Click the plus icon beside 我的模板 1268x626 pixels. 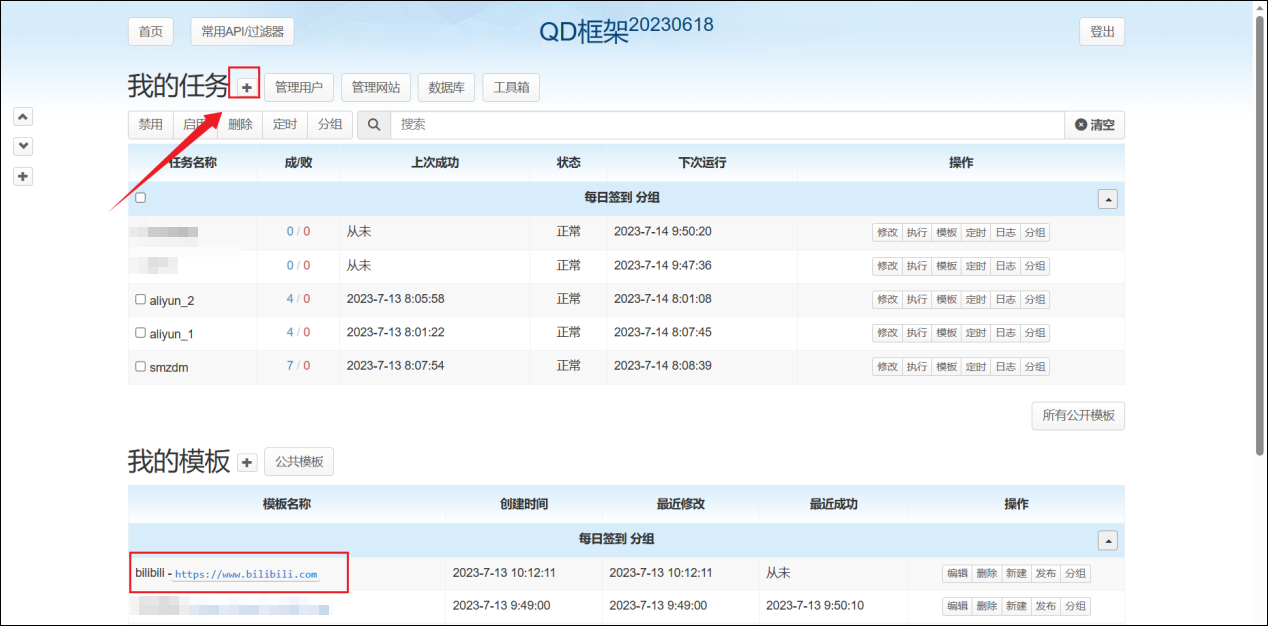tap(247, 462)
